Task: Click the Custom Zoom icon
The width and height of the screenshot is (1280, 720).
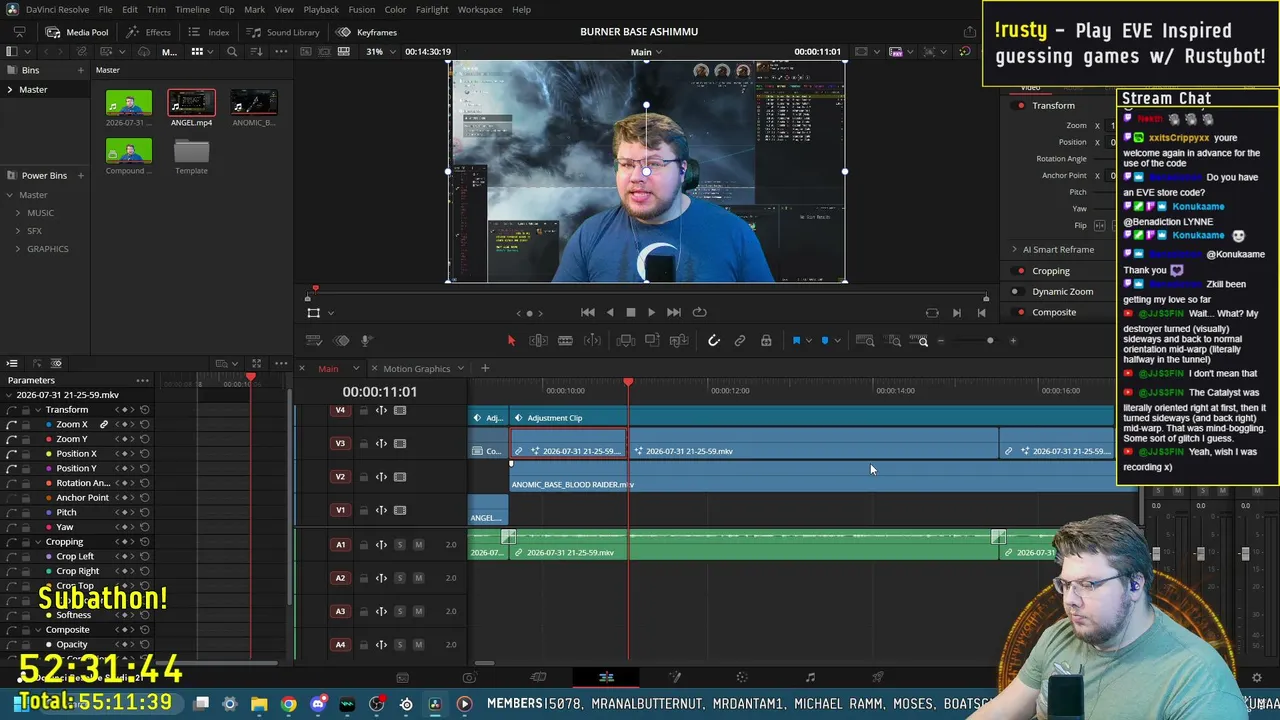Action: (920, 341)
